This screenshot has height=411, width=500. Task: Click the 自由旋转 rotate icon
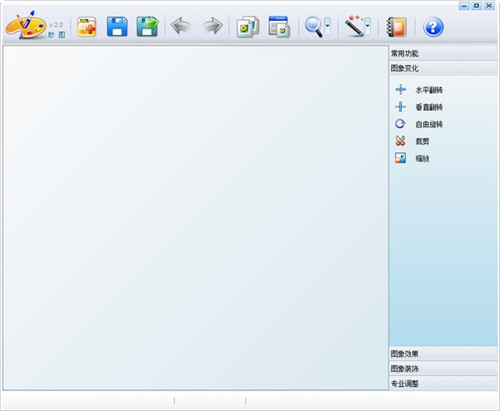[x=400, y=124]
